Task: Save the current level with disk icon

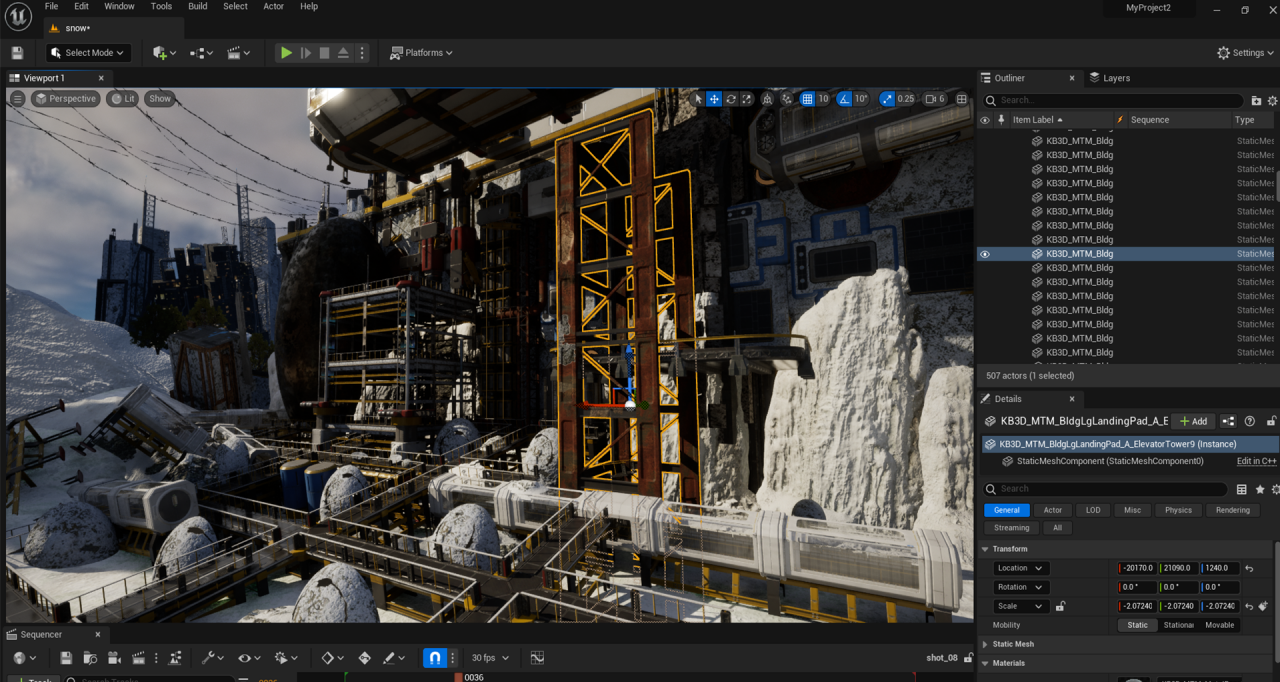Action: point(17,53)
